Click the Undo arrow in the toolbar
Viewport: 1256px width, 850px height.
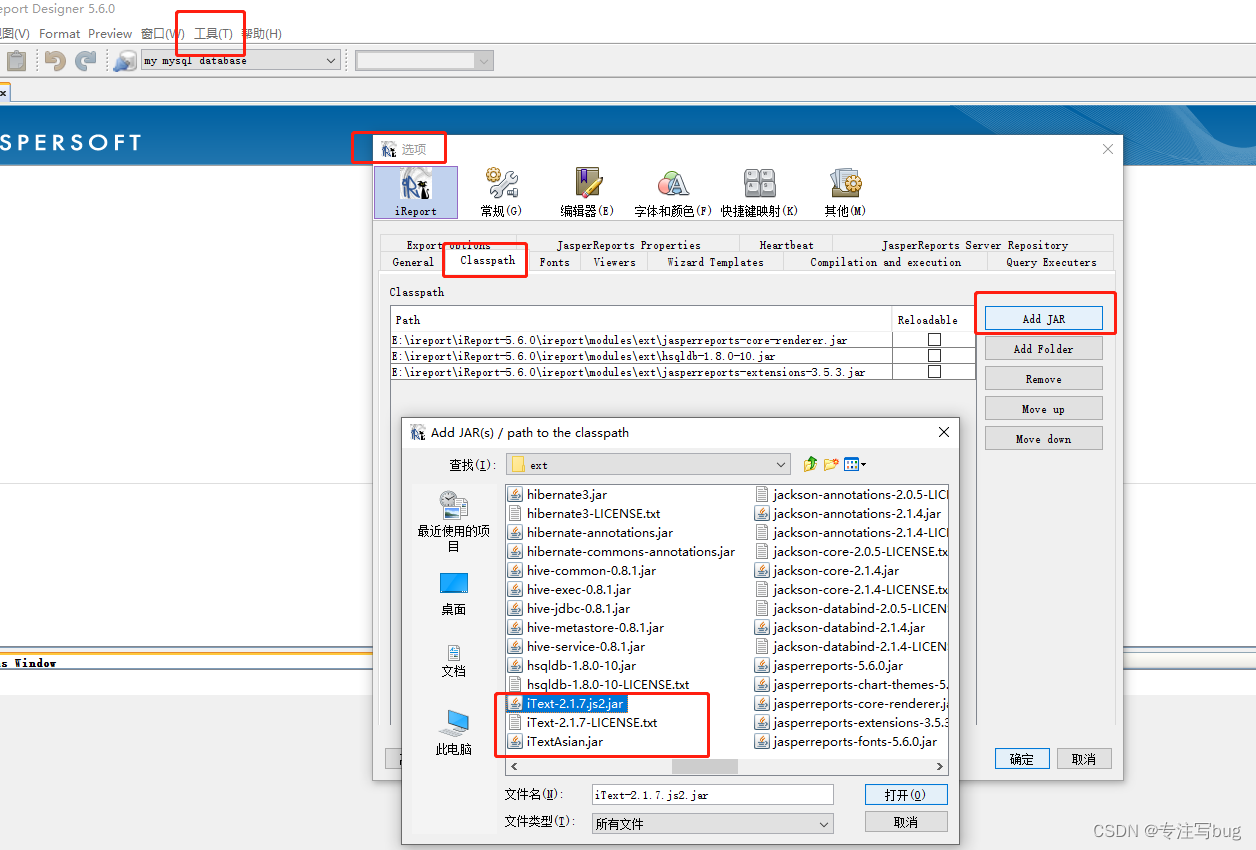point(49,60)
